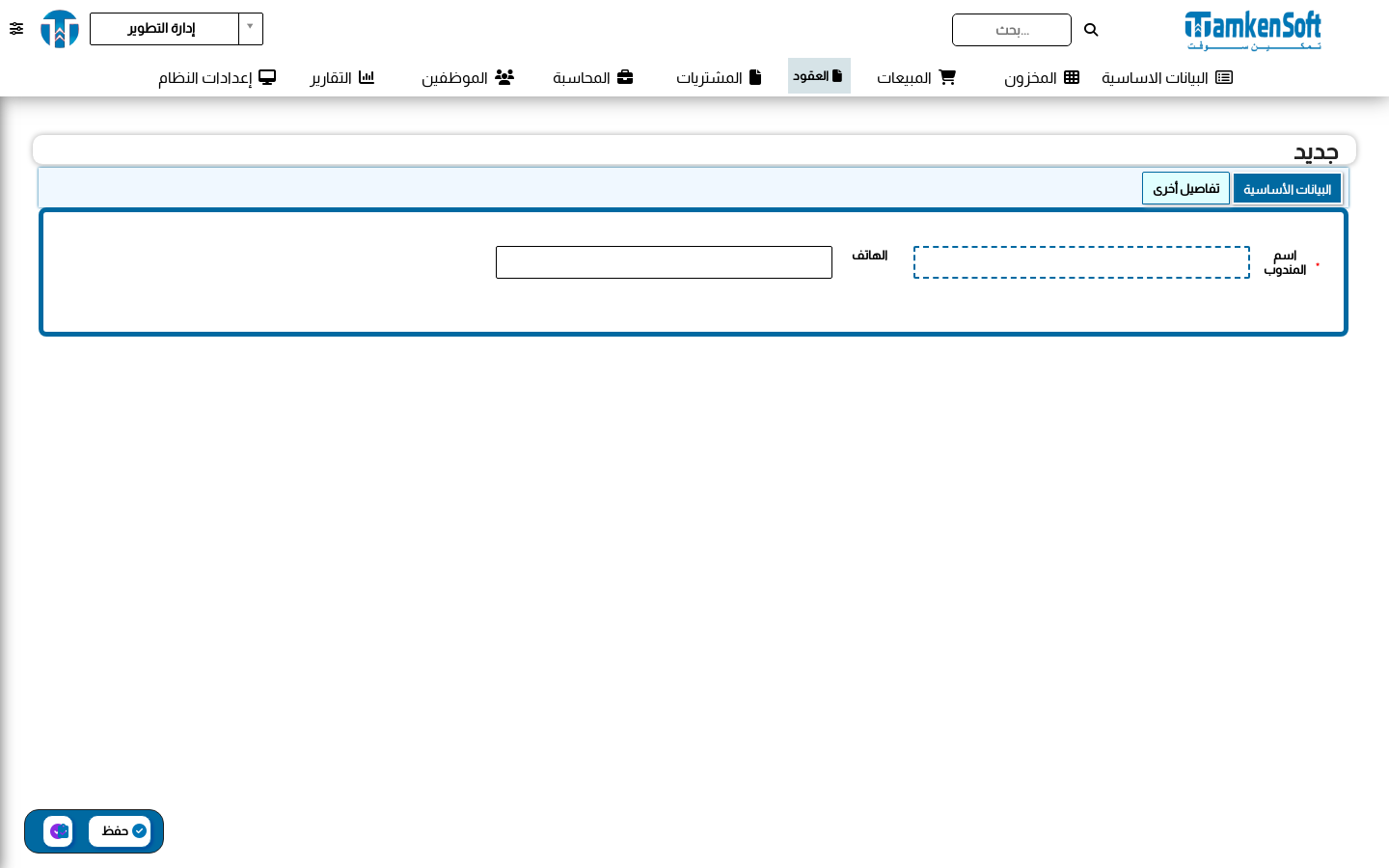The image size is (1389, 868).
Task: Open the settings sliders icon
Action: pos(16,29)
